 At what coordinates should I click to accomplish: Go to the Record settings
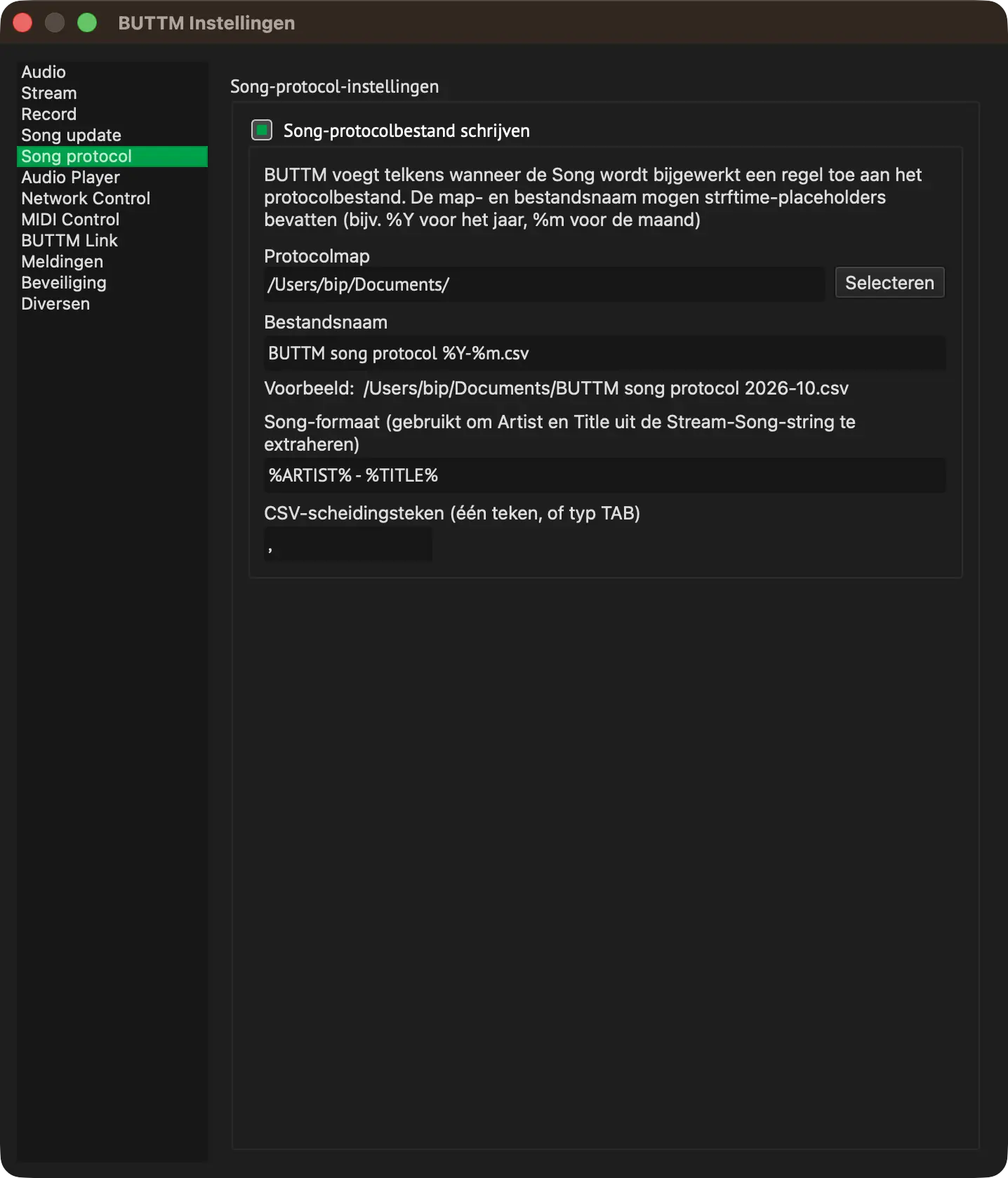point(112,114)
